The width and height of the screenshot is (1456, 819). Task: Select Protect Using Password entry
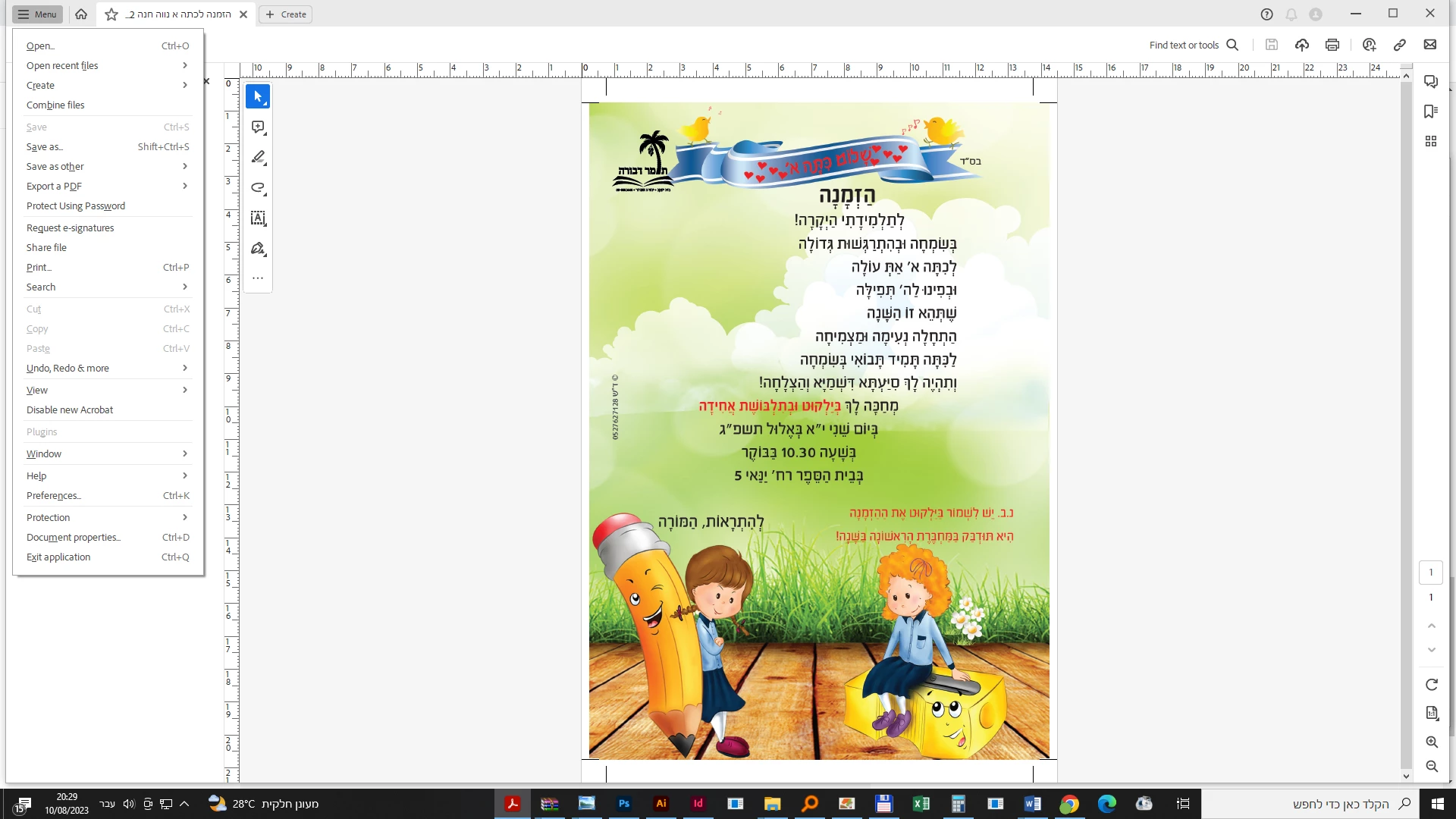click(x=76, y=206)
